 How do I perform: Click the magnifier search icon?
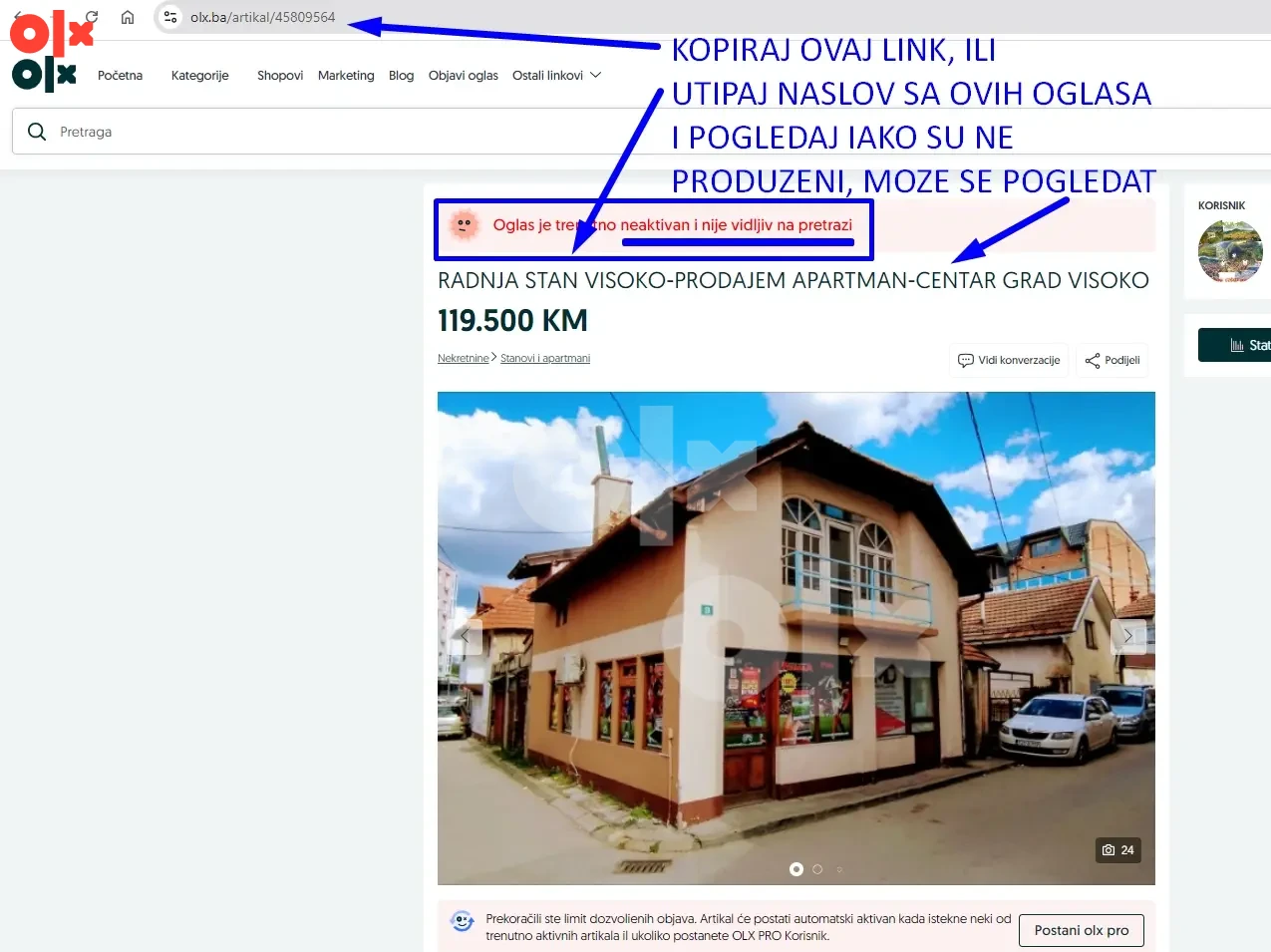tap(37, 132)
